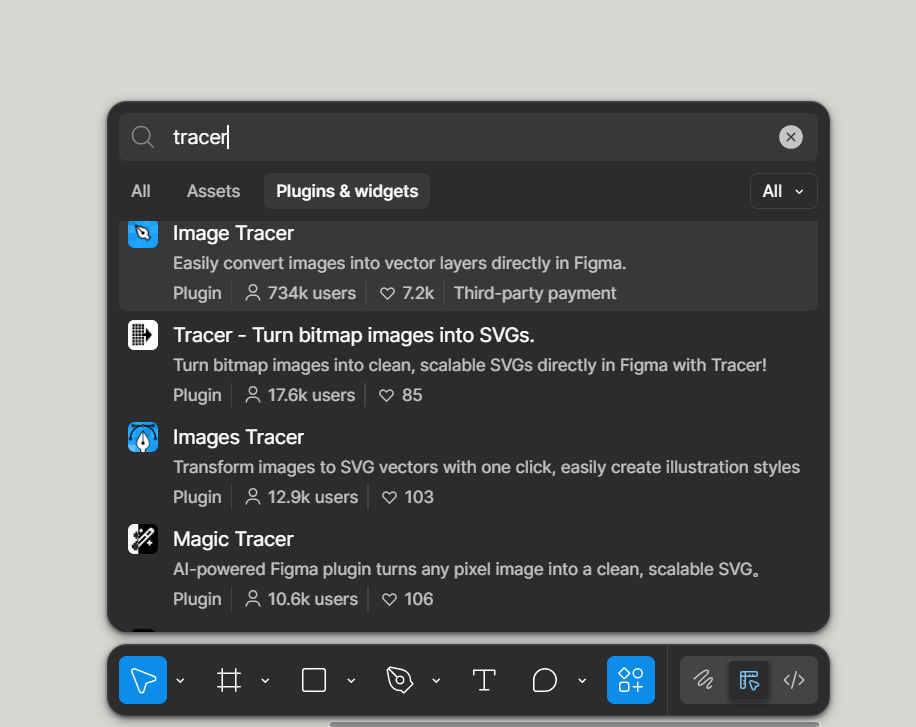This screenshot has height=727, width=916.
Task: Click the horizontal canvas scrollbar
Action: coord(574,724)
